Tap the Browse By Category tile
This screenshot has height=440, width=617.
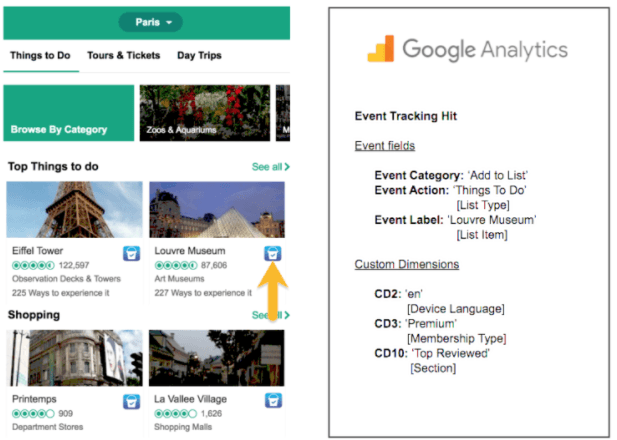click(69, 113)
